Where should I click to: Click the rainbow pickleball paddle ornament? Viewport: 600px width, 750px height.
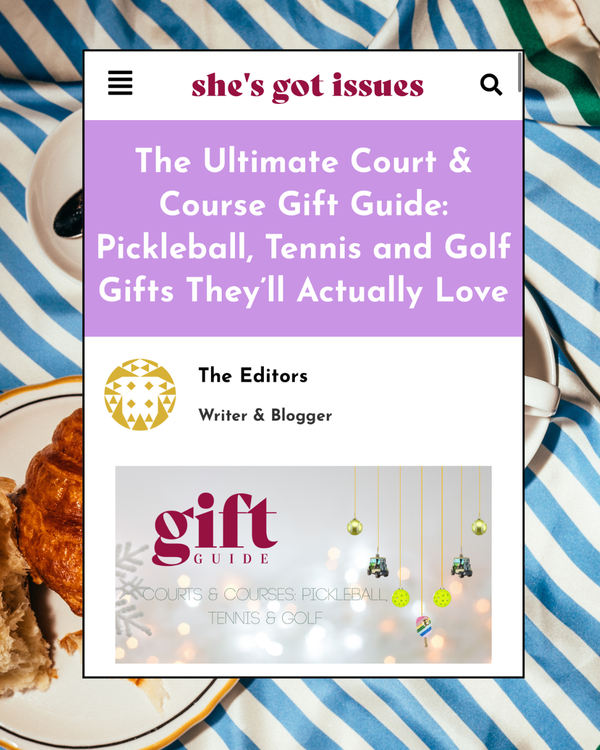click(423, 629)
